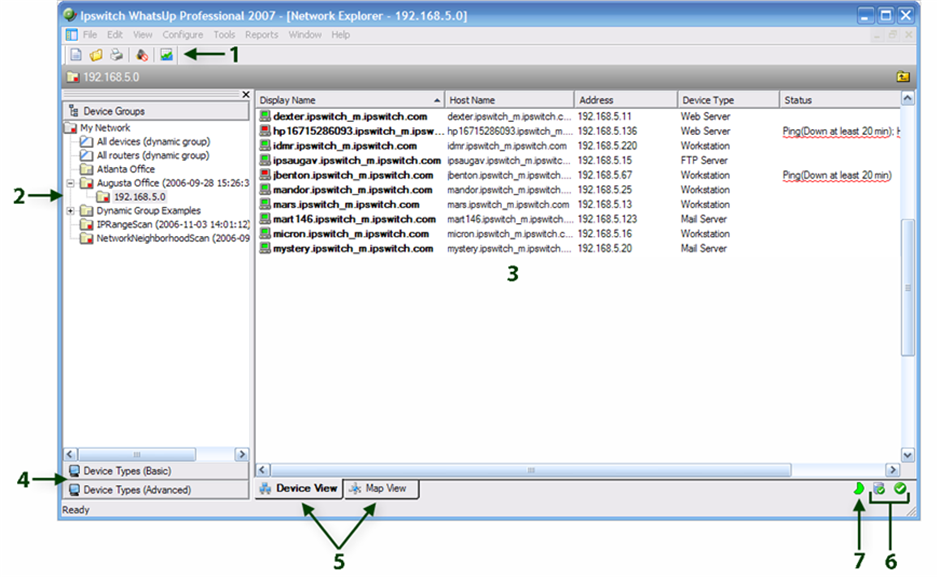Switch to the Map View tab
This screenshot has width=939, height=577.
[381, 488]
